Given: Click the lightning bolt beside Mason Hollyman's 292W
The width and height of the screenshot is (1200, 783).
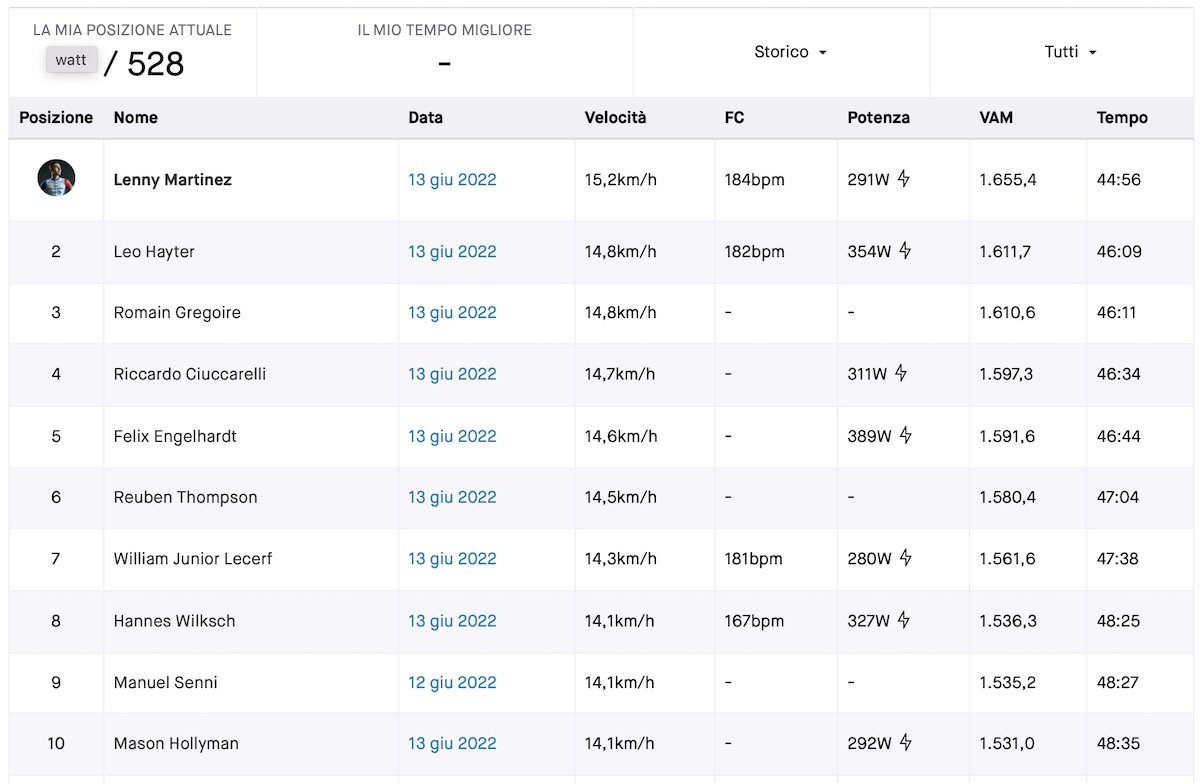Looking at the screenshot, I should (x=905, y=743).
